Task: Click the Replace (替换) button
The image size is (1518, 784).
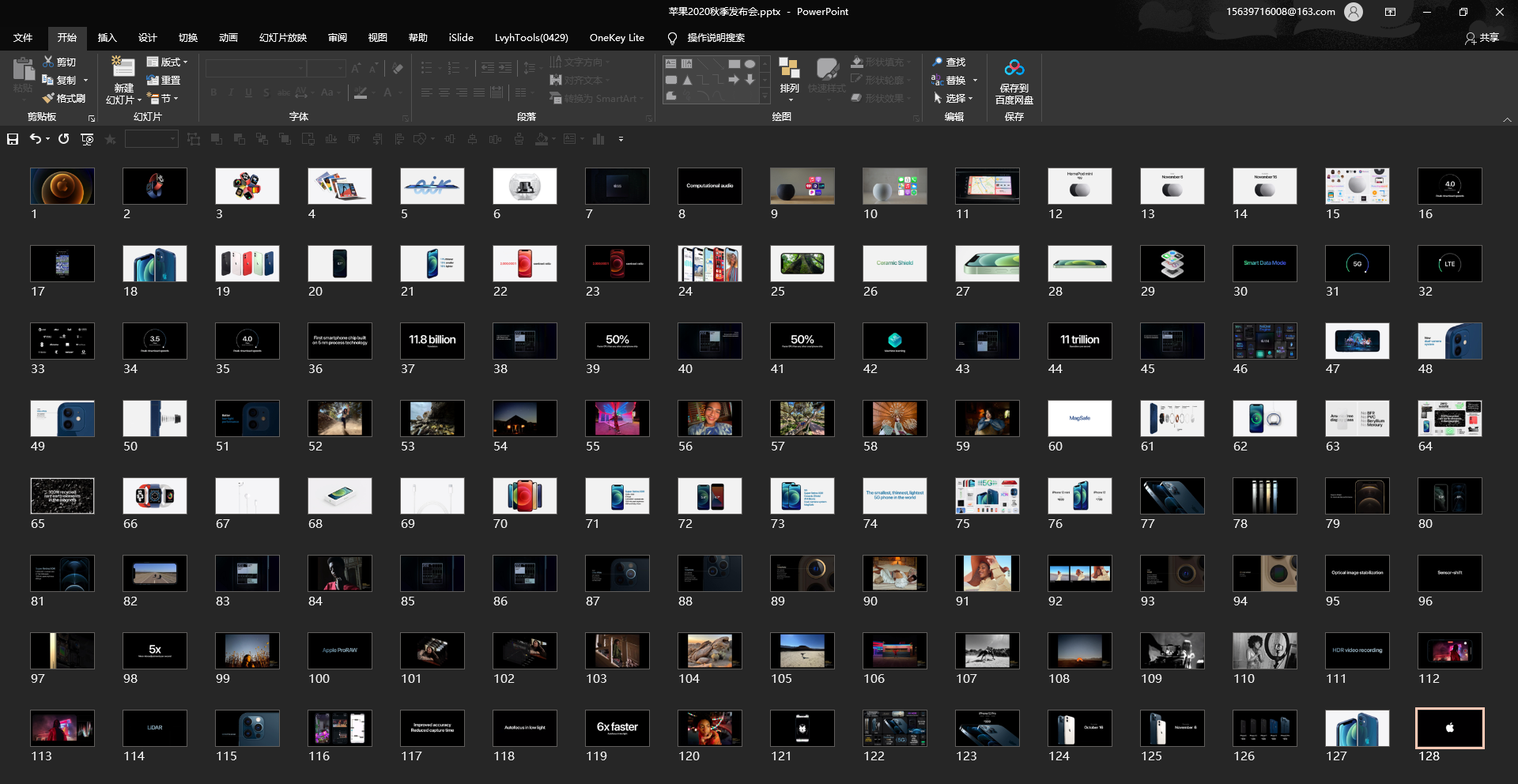Action: tap(954, 80)
